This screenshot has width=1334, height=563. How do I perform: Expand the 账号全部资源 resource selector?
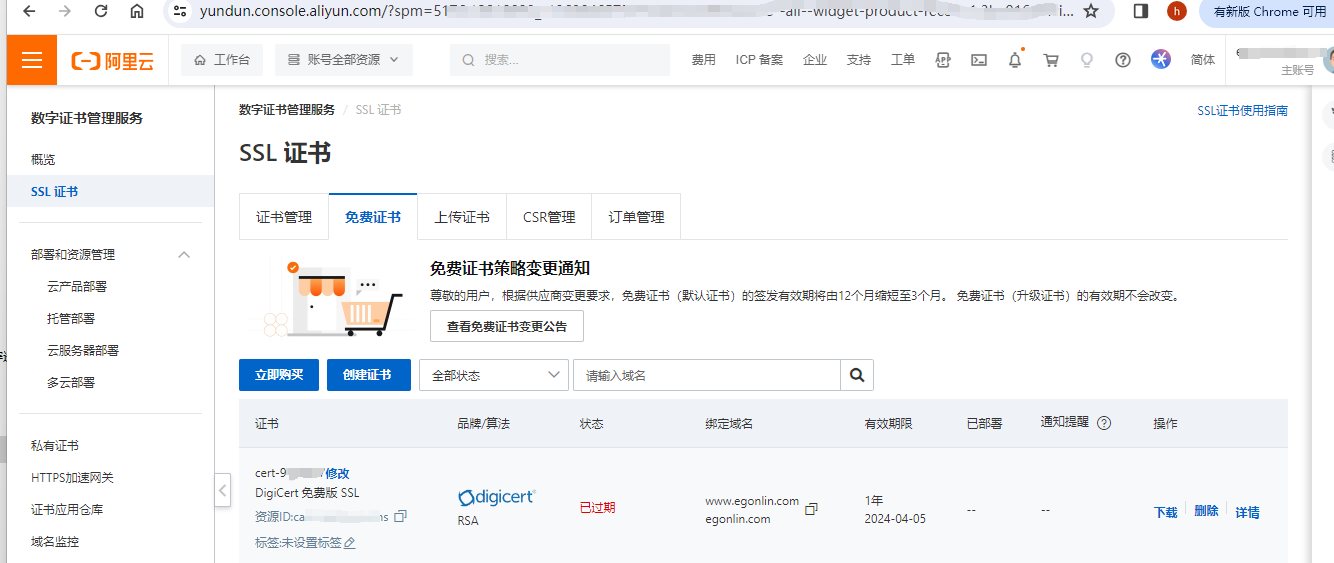(344, 60)
